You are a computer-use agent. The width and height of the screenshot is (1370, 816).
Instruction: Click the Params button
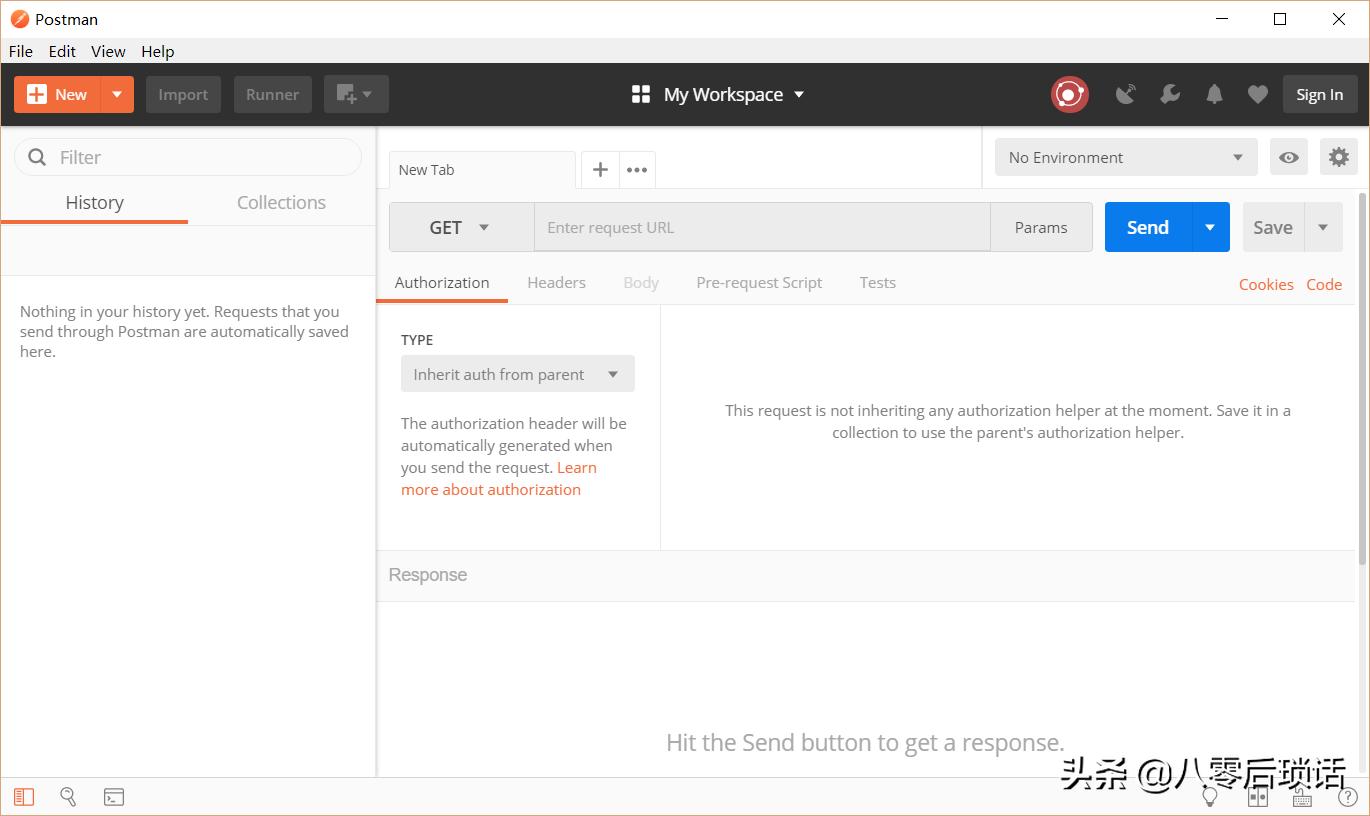click(1041, 227)
